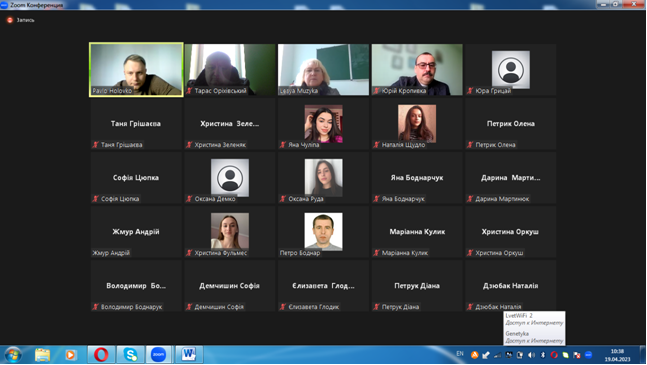Select the Pavlo Holovko video tile
This screenshot has height=365, width=647.
click(136, 70)
